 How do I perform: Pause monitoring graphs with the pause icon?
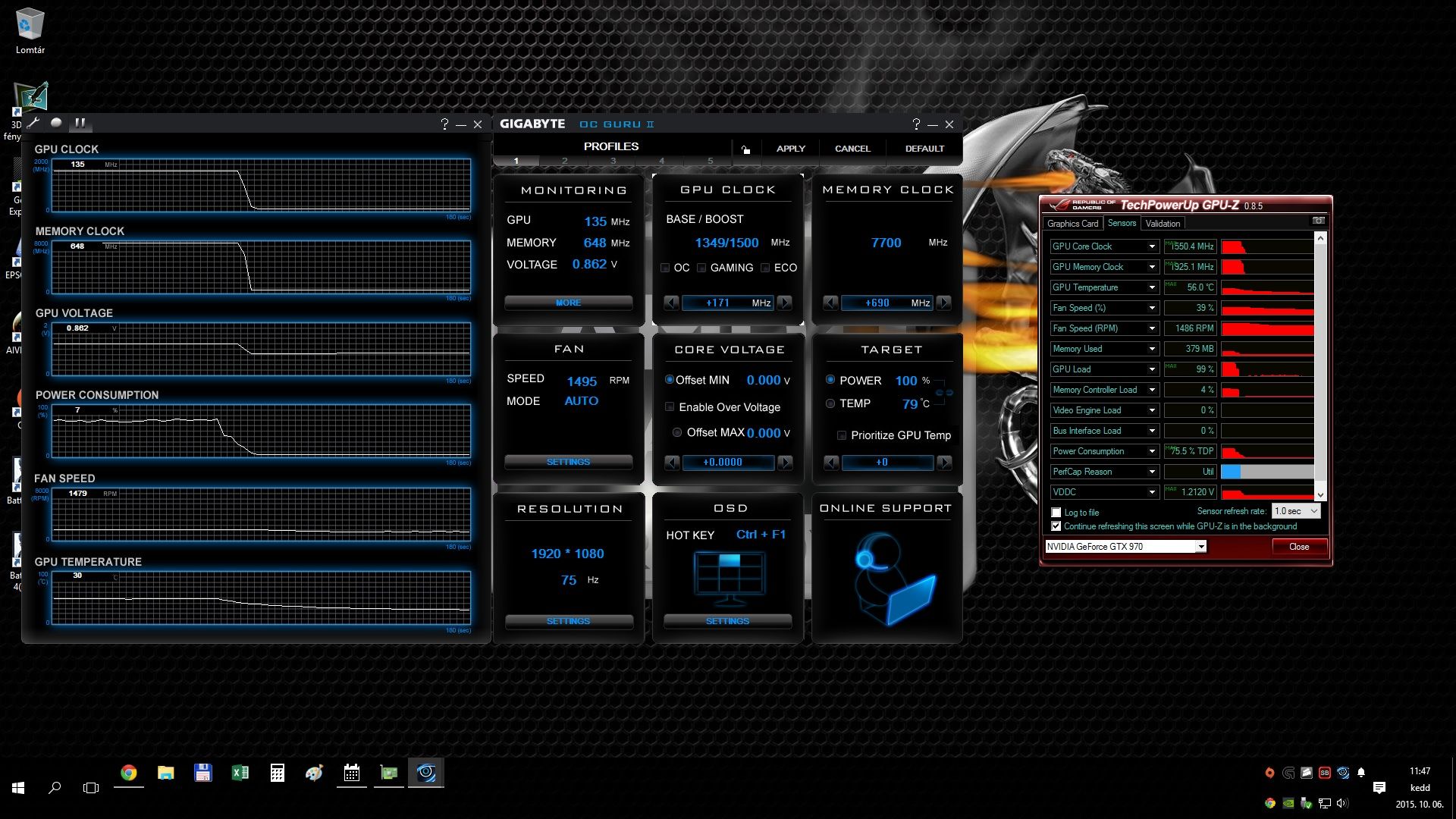pos(80,123)
